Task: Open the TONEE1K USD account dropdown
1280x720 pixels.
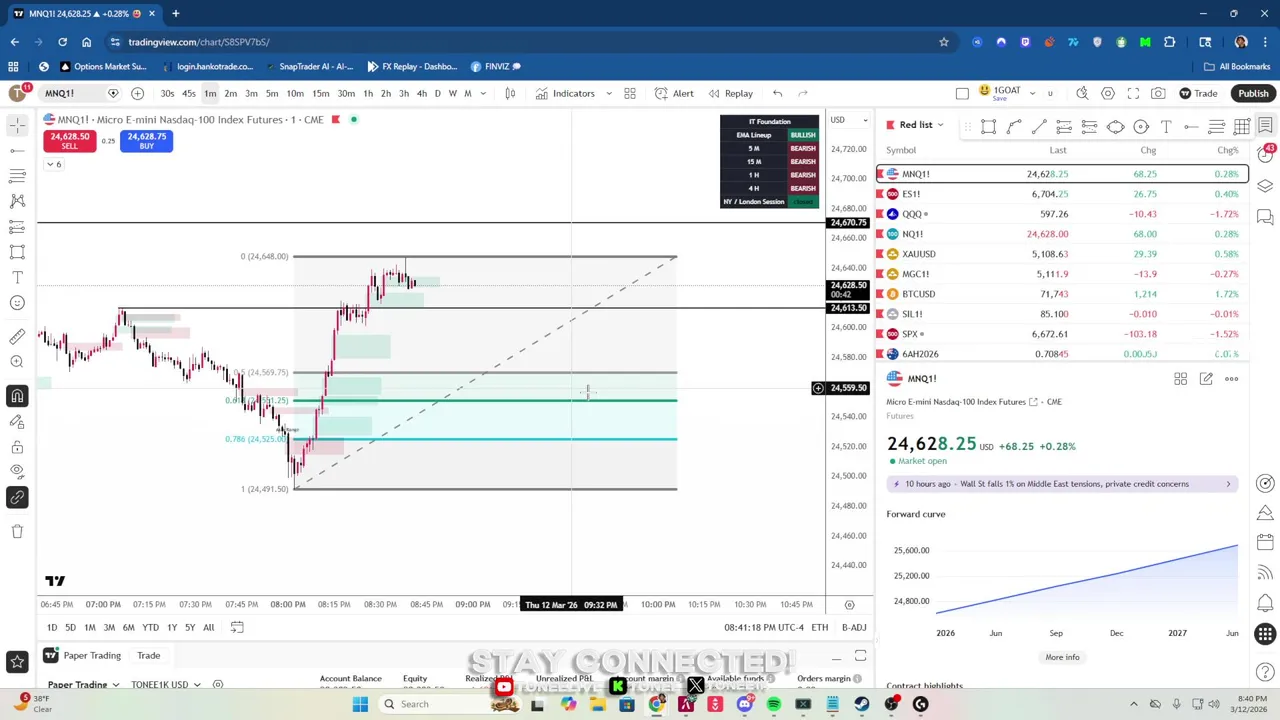Action: pos(165,685)
